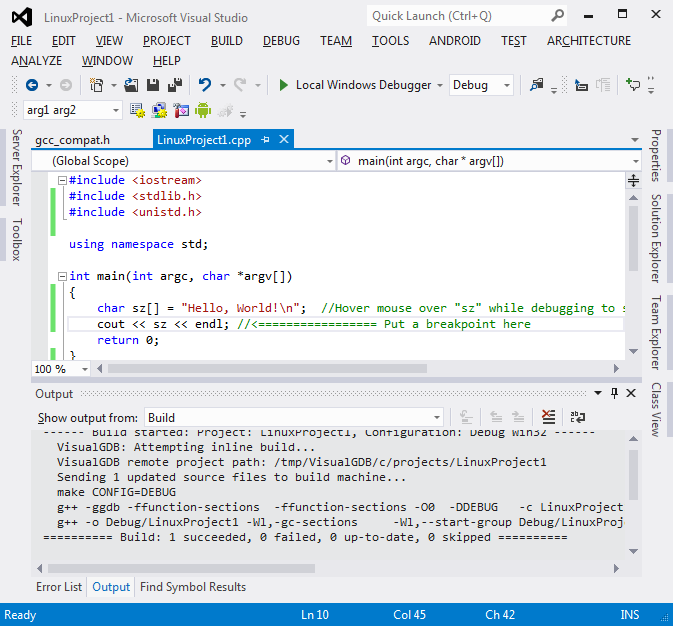673x626 pixels.
Task: Click the code line with cout << sz
Action: click(345, 324)
